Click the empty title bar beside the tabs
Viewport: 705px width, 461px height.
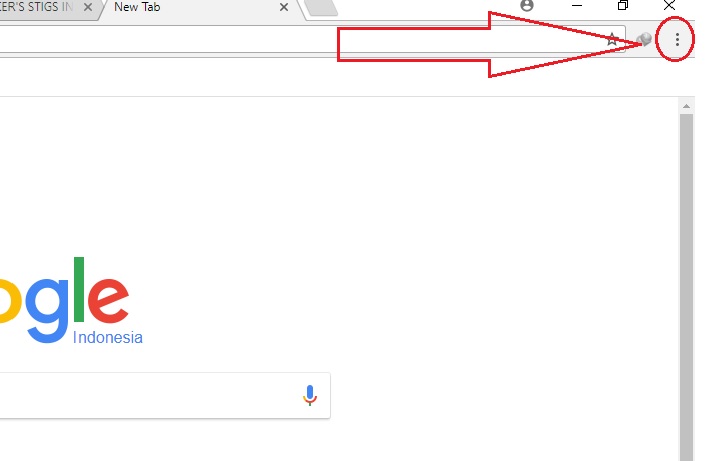tap(427, 8)
